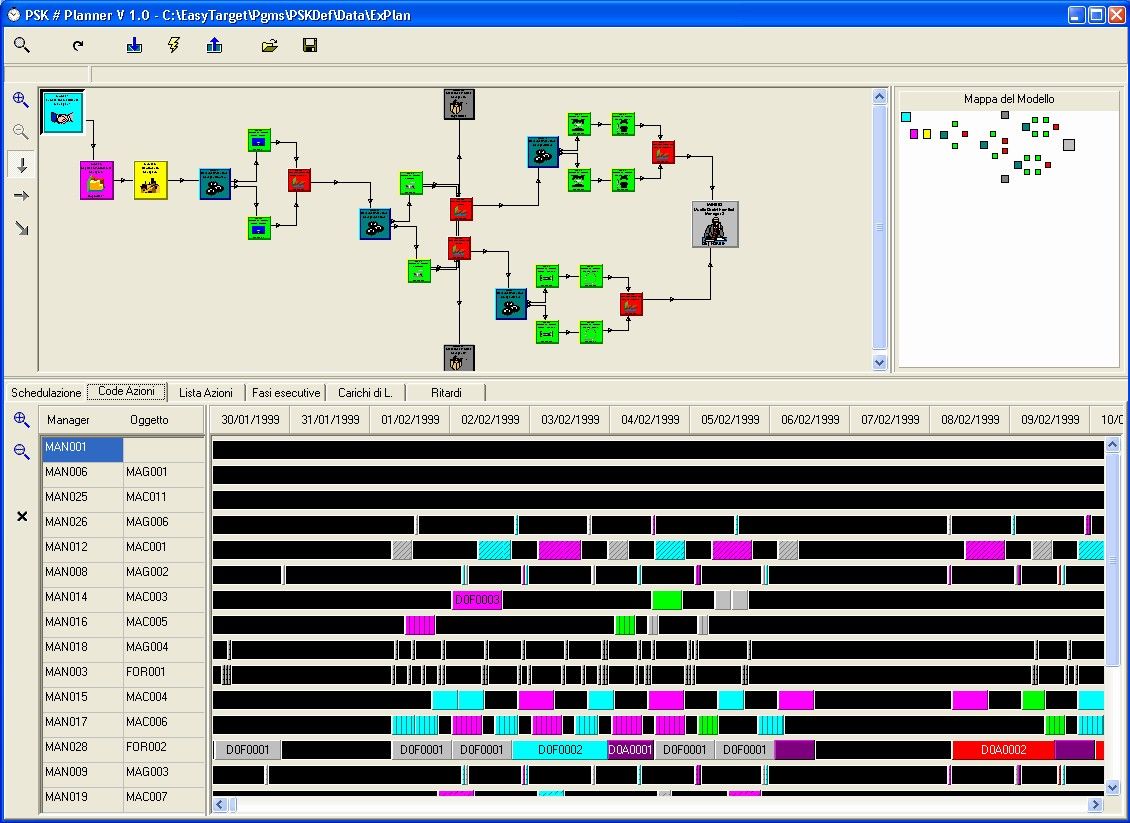The width and height of the screenshot is (1130, 823).
Task: Go to the Fasi esecutive tab
Action: tap(286, 393)
